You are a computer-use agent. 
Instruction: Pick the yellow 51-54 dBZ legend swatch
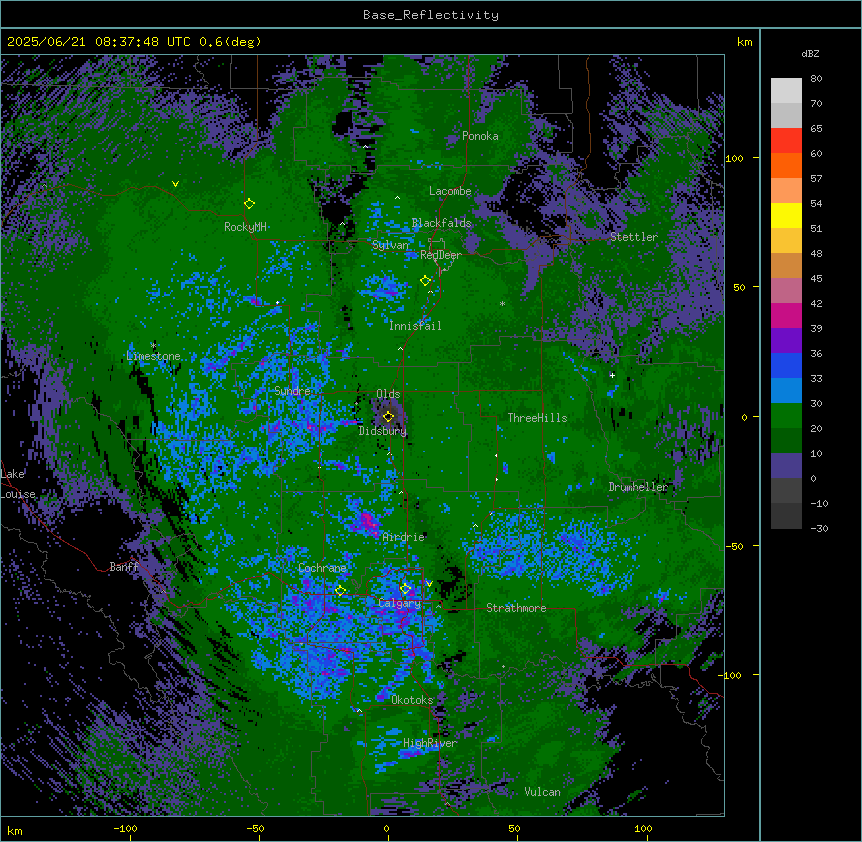[x=786, y=215]
